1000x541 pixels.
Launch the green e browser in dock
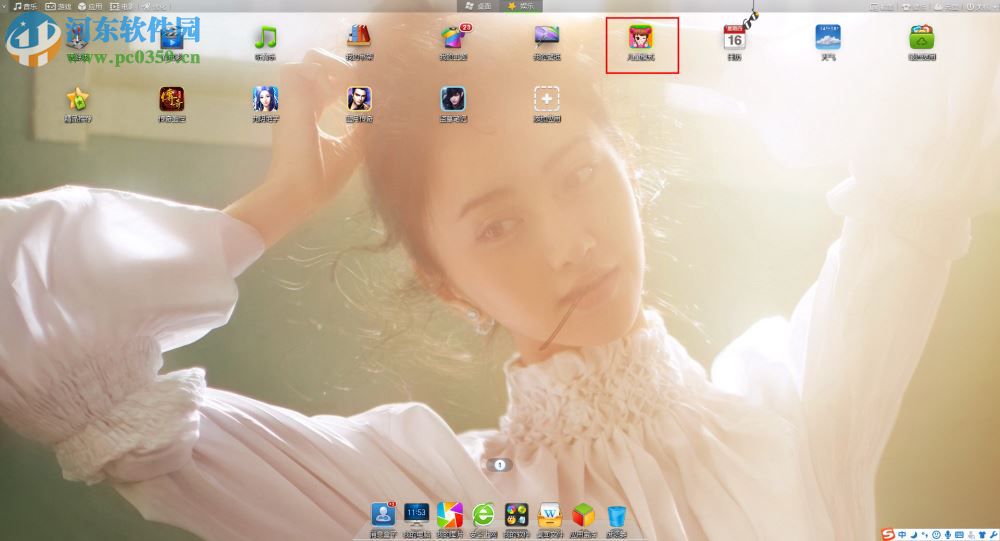point(484,514)
